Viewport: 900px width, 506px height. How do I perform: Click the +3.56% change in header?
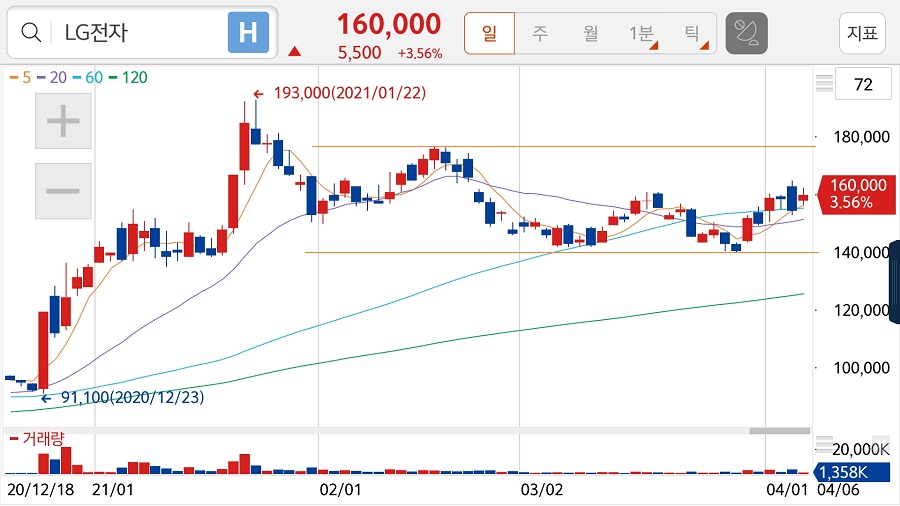pos(420,53)
